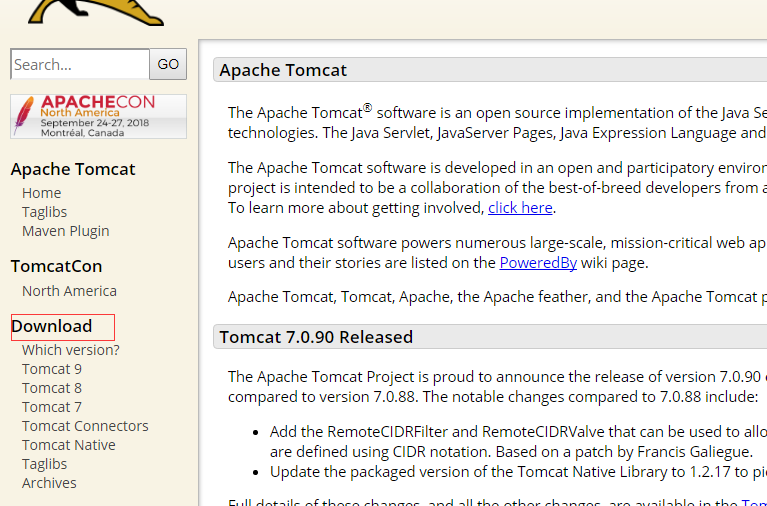Open the Maven Plugin link
767x506 pixels.
pos(66,231)
